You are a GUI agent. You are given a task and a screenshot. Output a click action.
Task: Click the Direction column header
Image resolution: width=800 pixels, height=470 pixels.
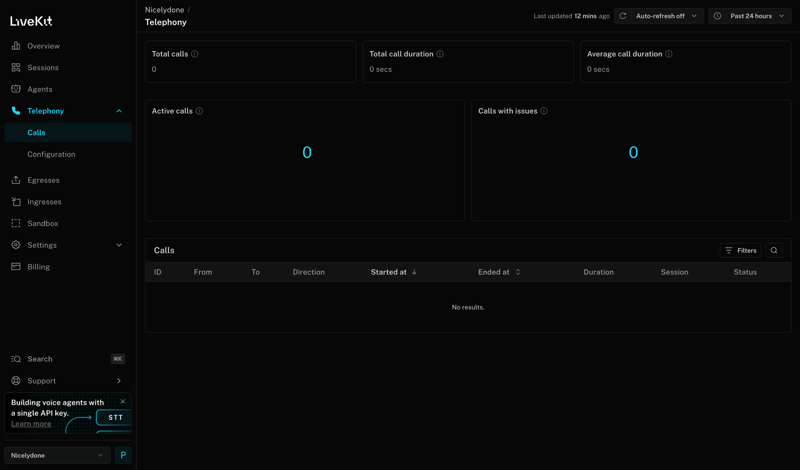[x=309, y=273]
